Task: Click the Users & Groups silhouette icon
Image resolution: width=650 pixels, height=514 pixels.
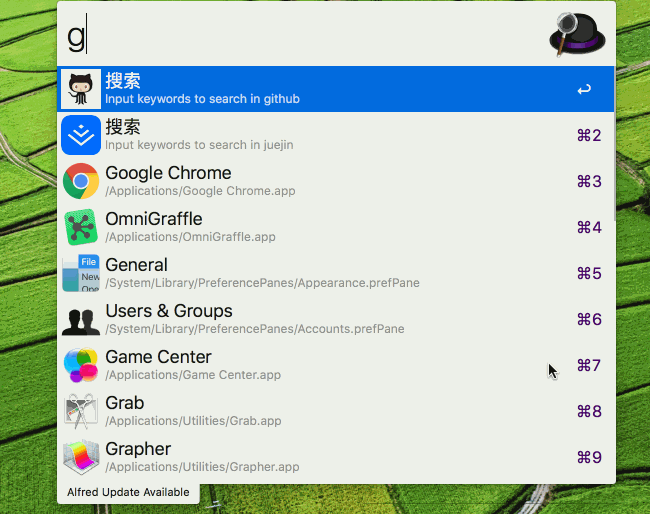Action: coord(81,321)
